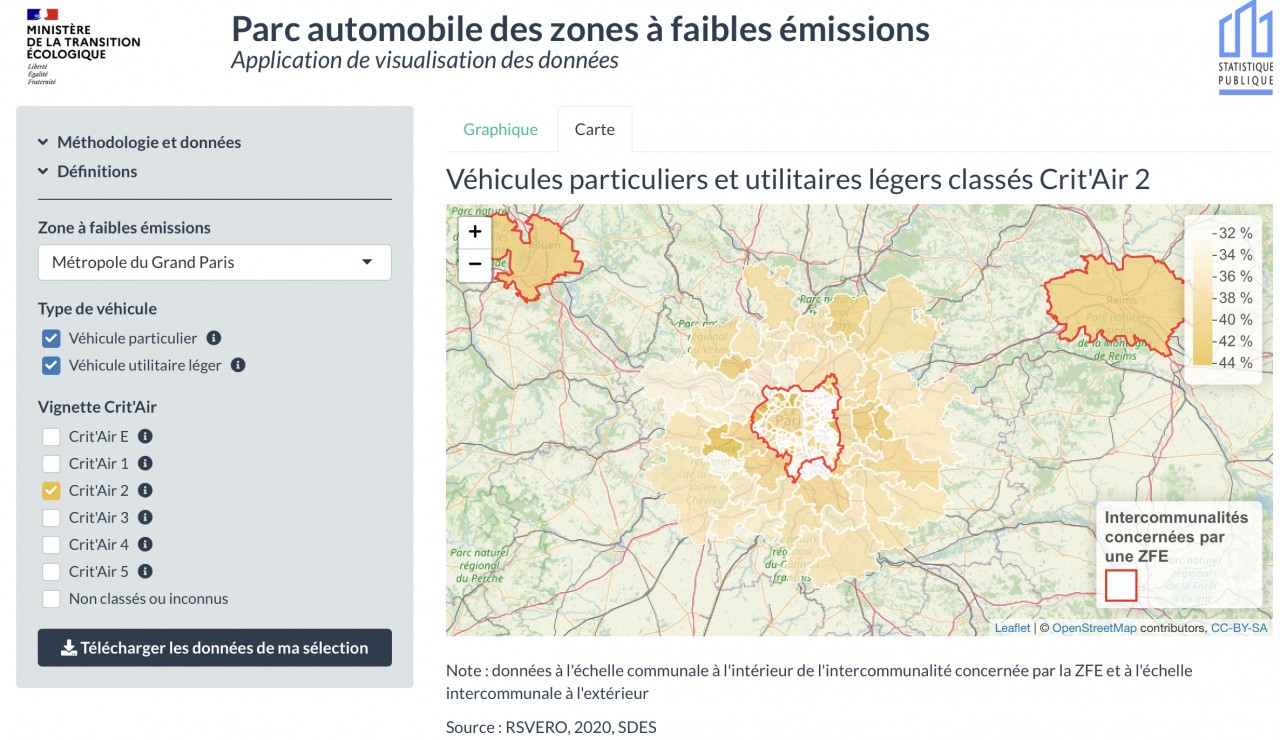
Task: Click the 'Vignette Crit'Air' heading
Action: [97, 407]
